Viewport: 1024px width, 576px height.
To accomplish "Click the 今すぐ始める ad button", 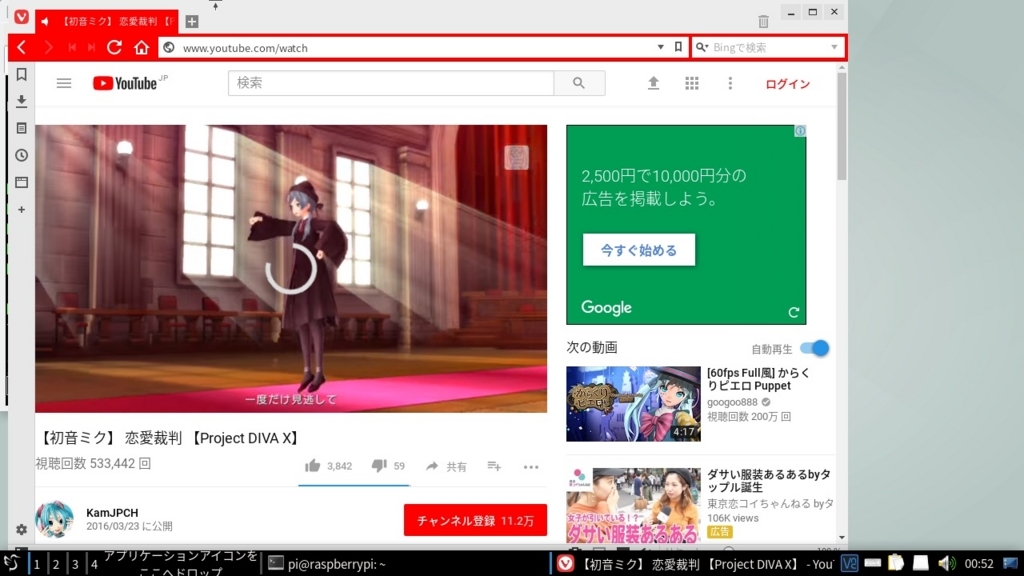I will [639, 250].
